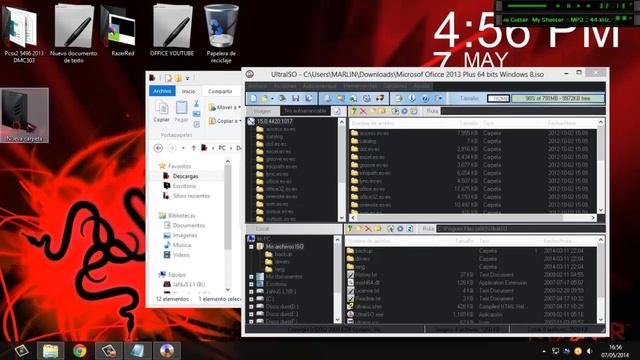This screenshot has height=360, width=640.
Task: Click the red X icon in local pane toolbar
Action: tap(368, 229)
